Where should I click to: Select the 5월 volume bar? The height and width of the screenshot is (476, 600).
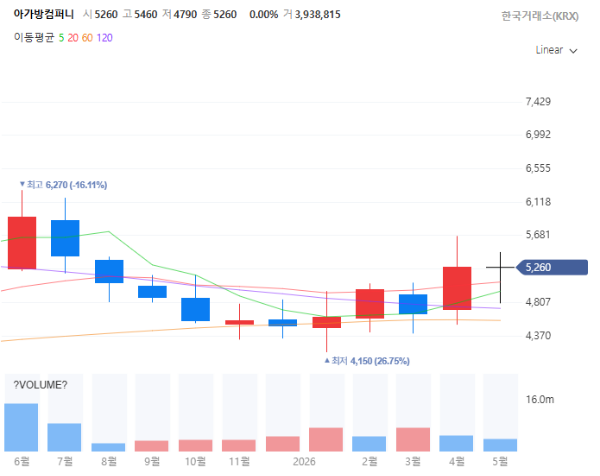coord(500,445)
